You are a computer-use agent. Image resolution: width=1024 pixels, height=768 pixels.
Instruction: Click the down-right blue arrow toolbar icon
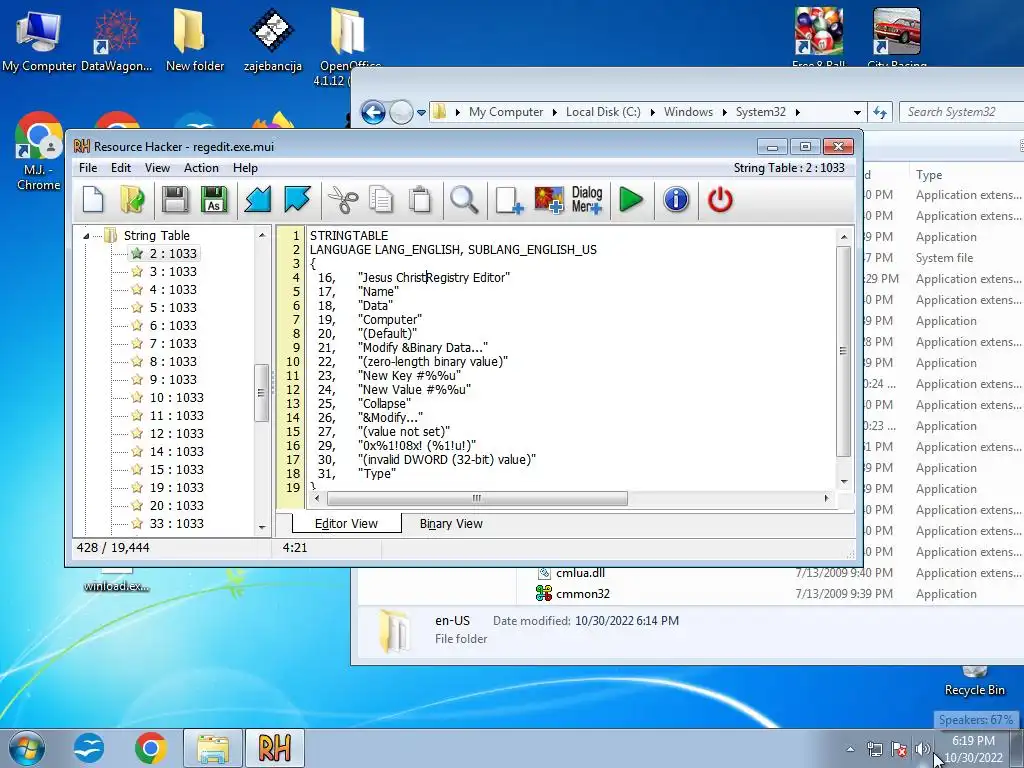click(297, 199)
